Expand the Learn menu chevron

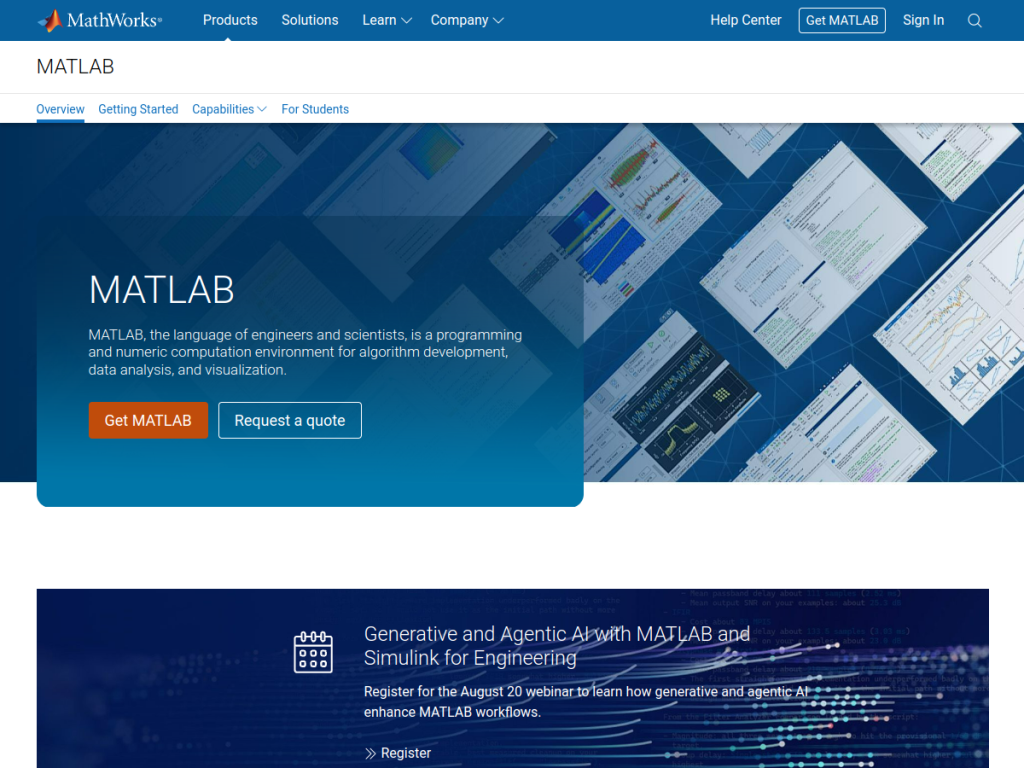click(x=406, y=20)
